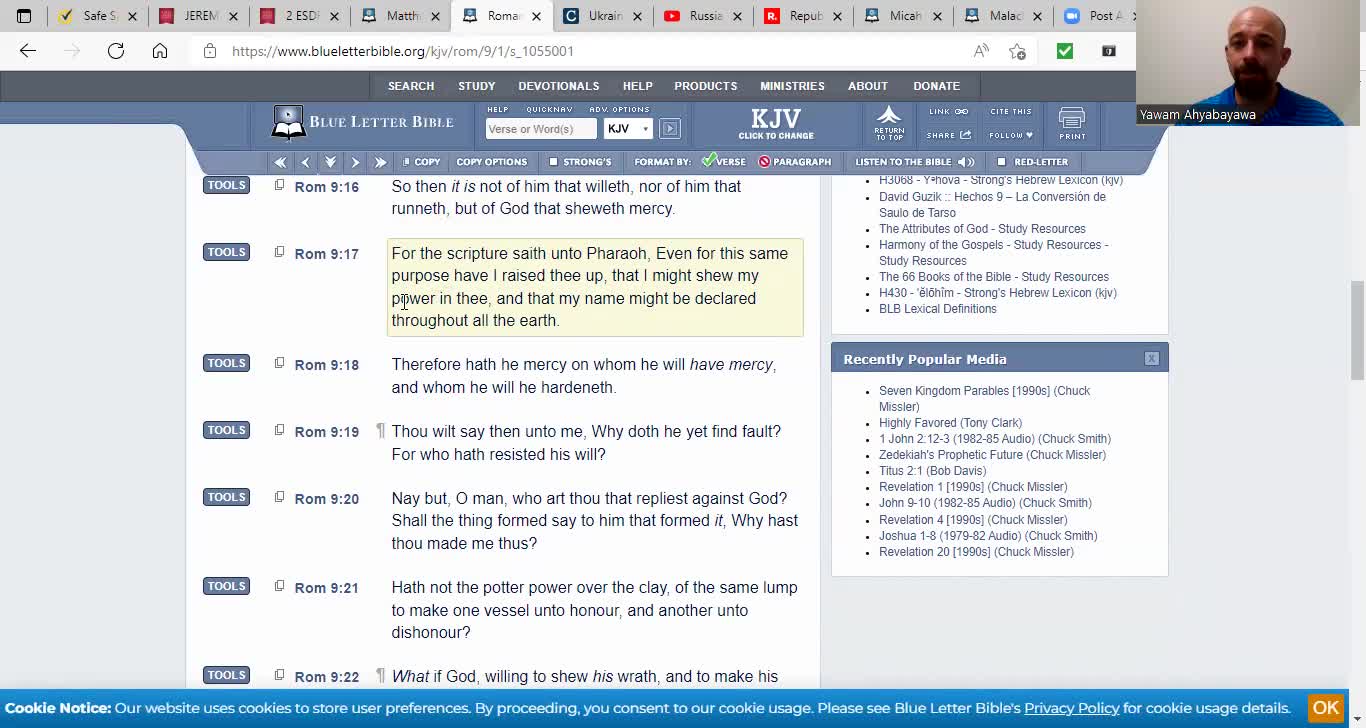Open QUICKNAV above the search field

[549, 110]
